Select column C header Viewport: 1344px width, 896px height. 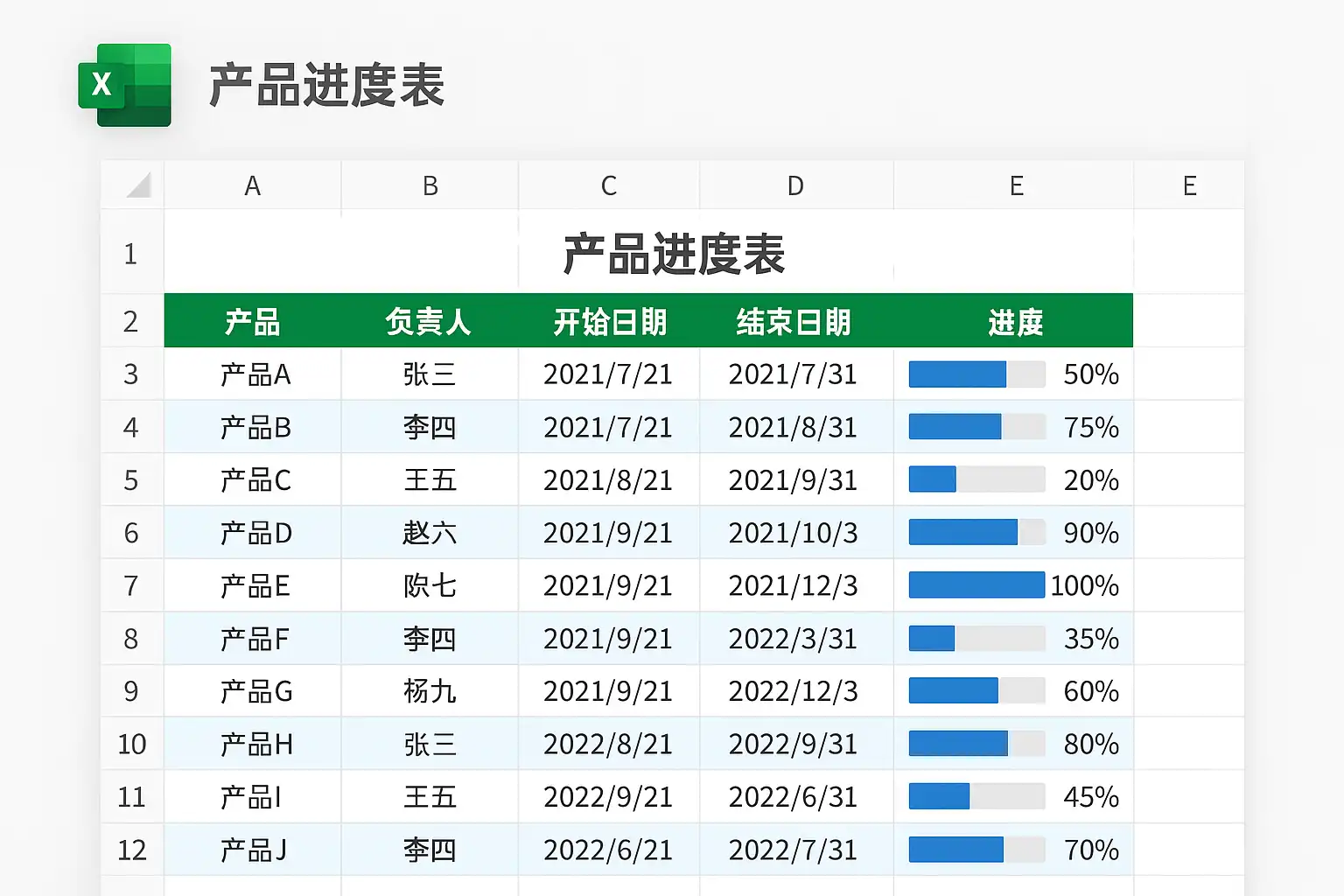(x=609, y=185)
